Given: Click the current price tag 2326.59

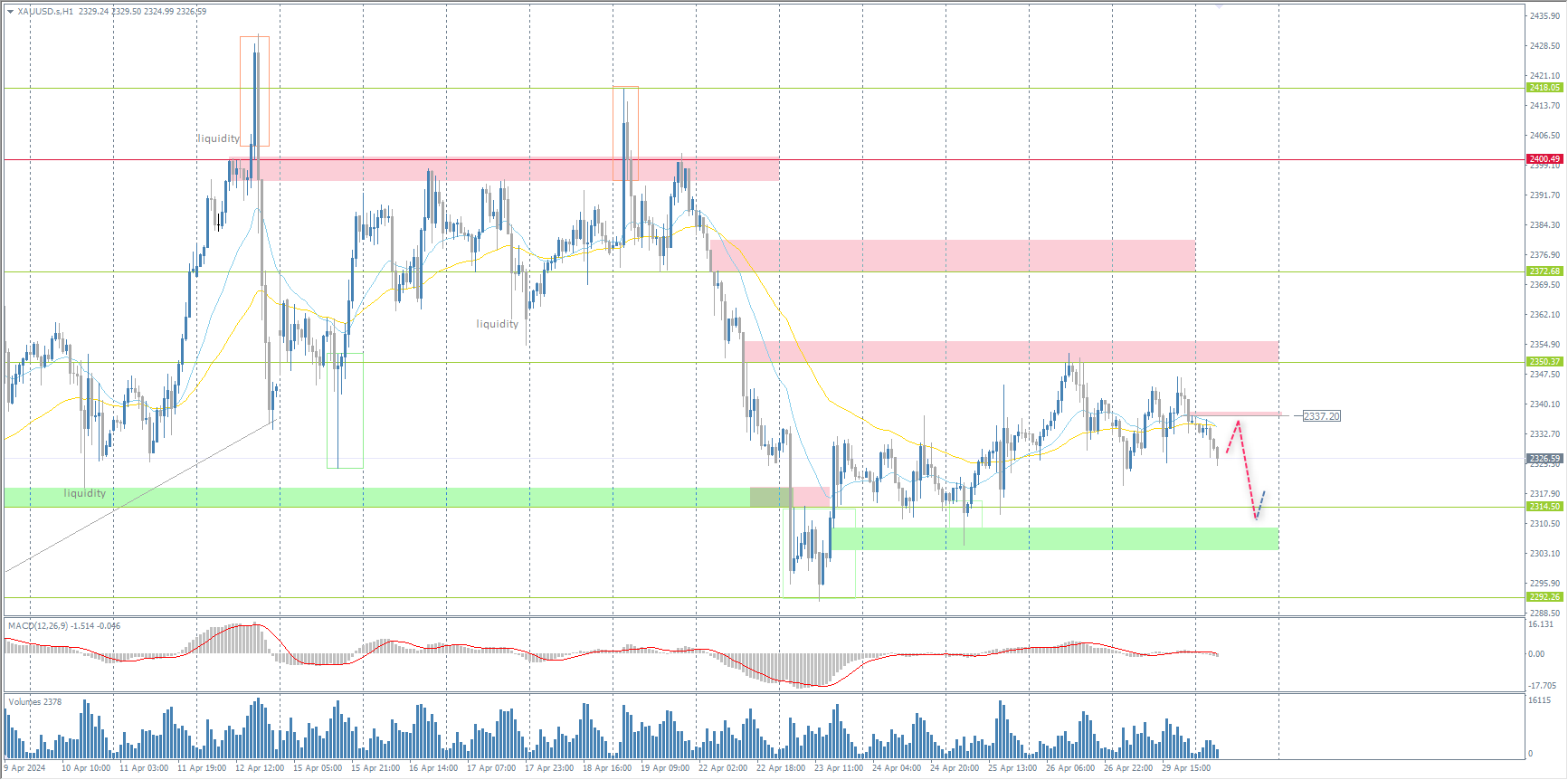Looking at the screenshot, I should 1544,459.
